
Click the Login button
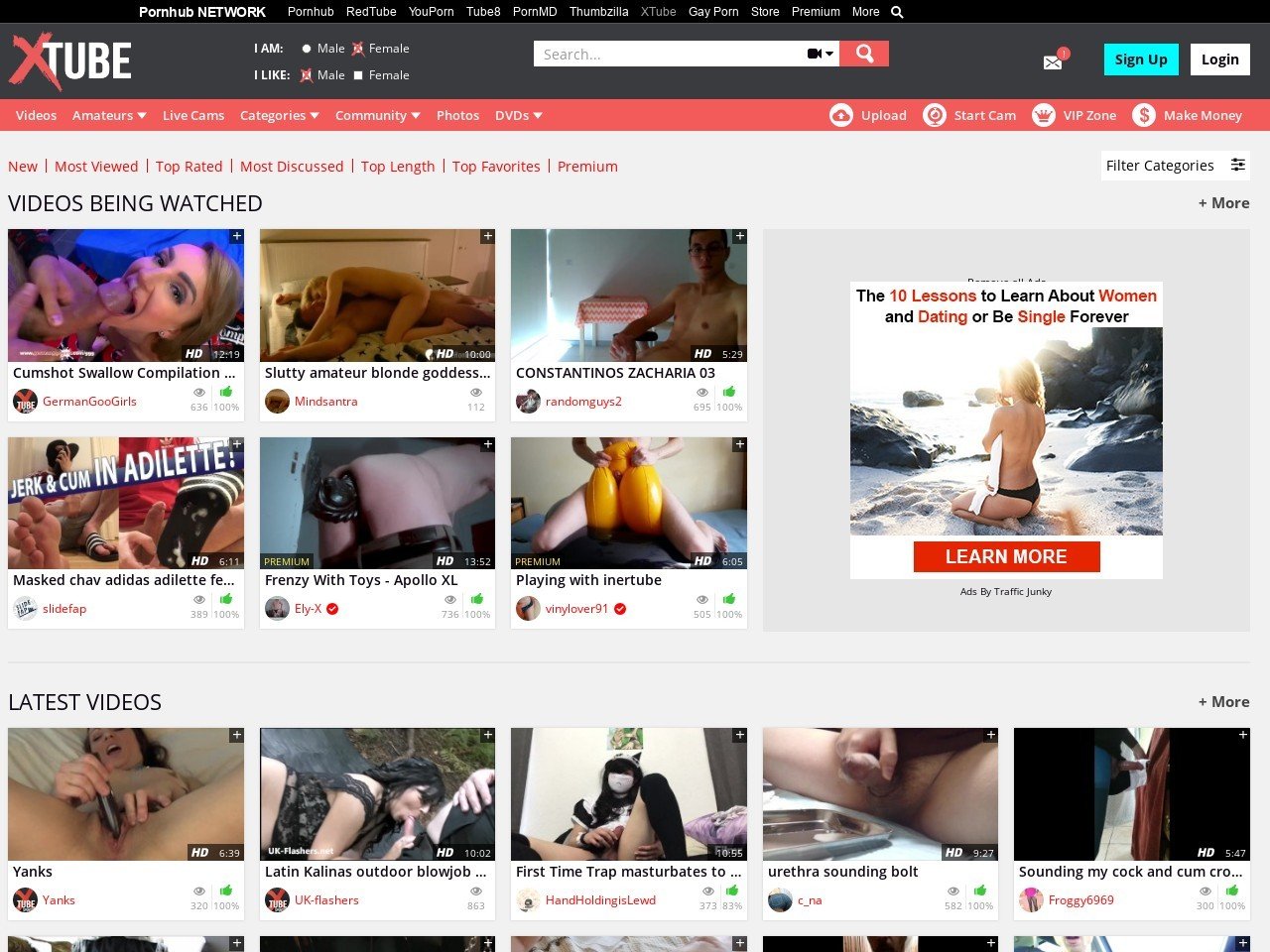(1219, 59)
